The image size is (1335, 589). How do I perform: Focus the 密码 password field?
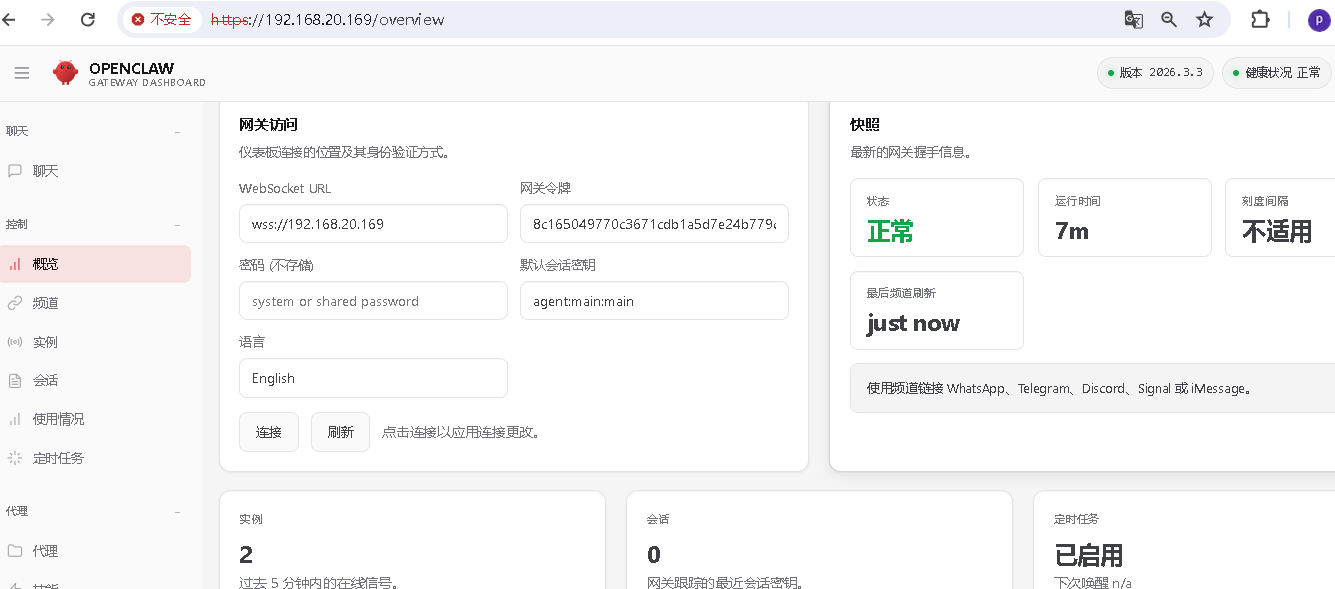click(373, 301)
